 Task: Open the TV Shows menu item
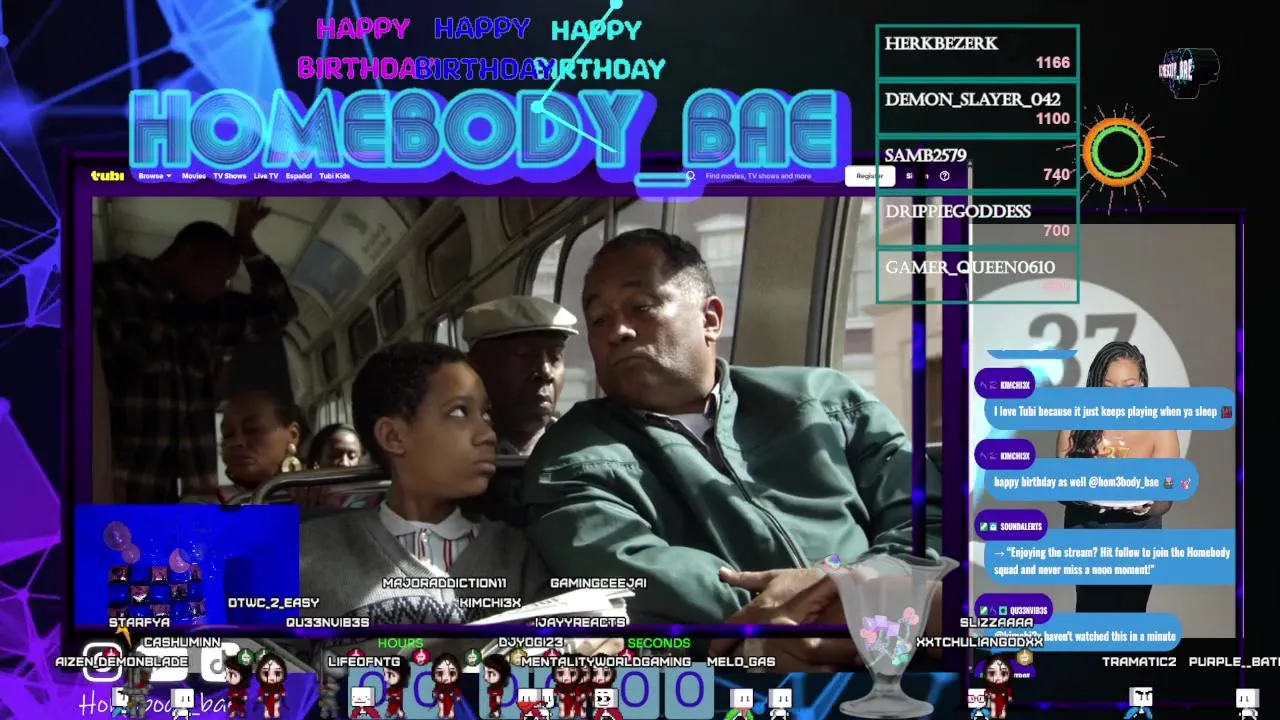click(x=230, y=176)
